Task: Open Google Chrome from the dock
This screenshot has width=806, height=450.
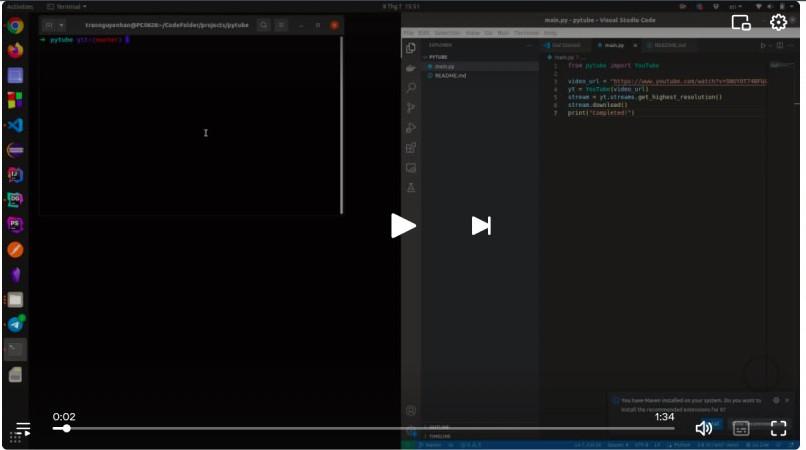Action: [15, 26]
